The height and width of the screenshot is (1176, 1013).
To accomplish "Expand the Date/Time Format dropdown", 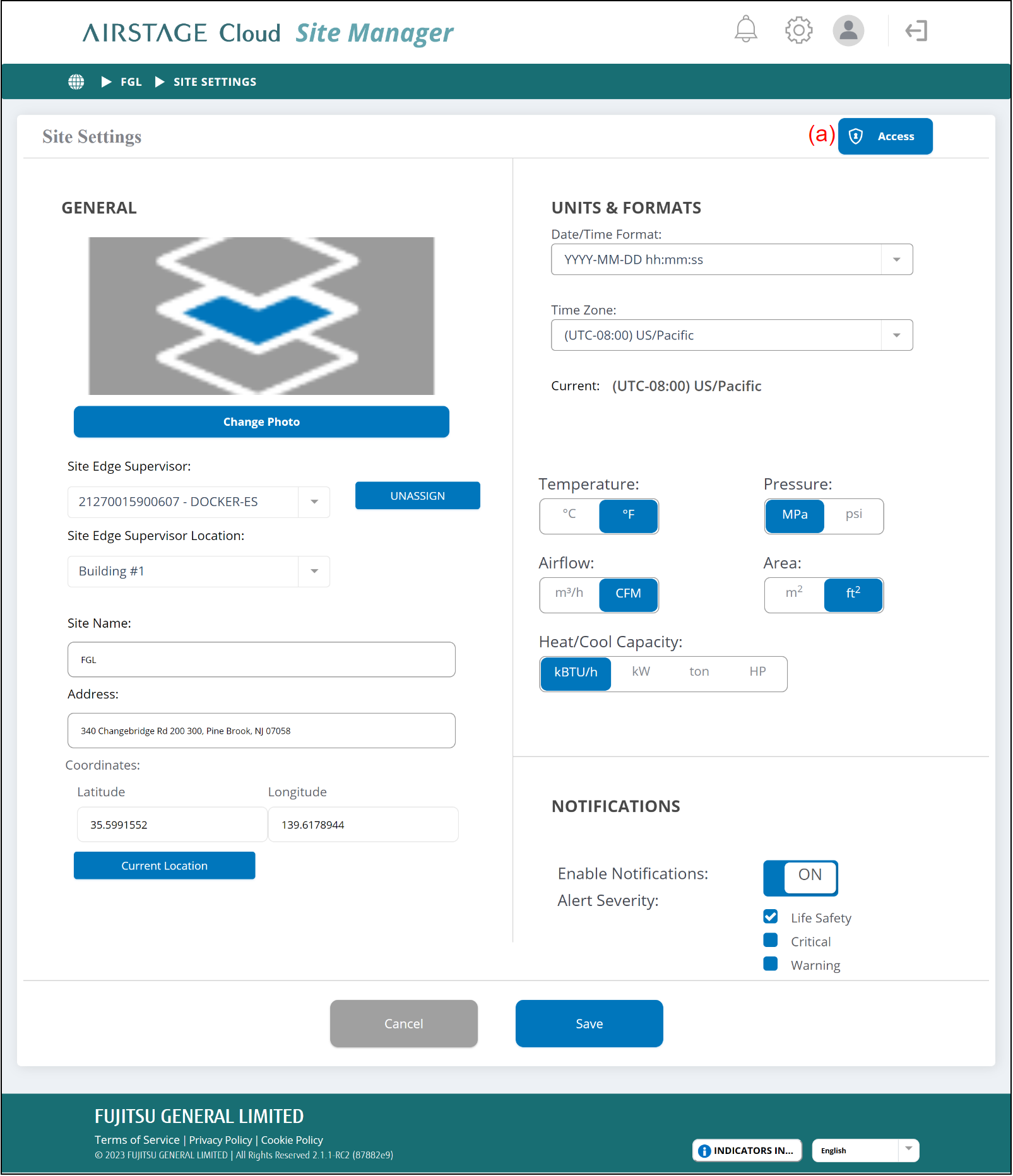I will pyautogui.click(x=896, y=260).
